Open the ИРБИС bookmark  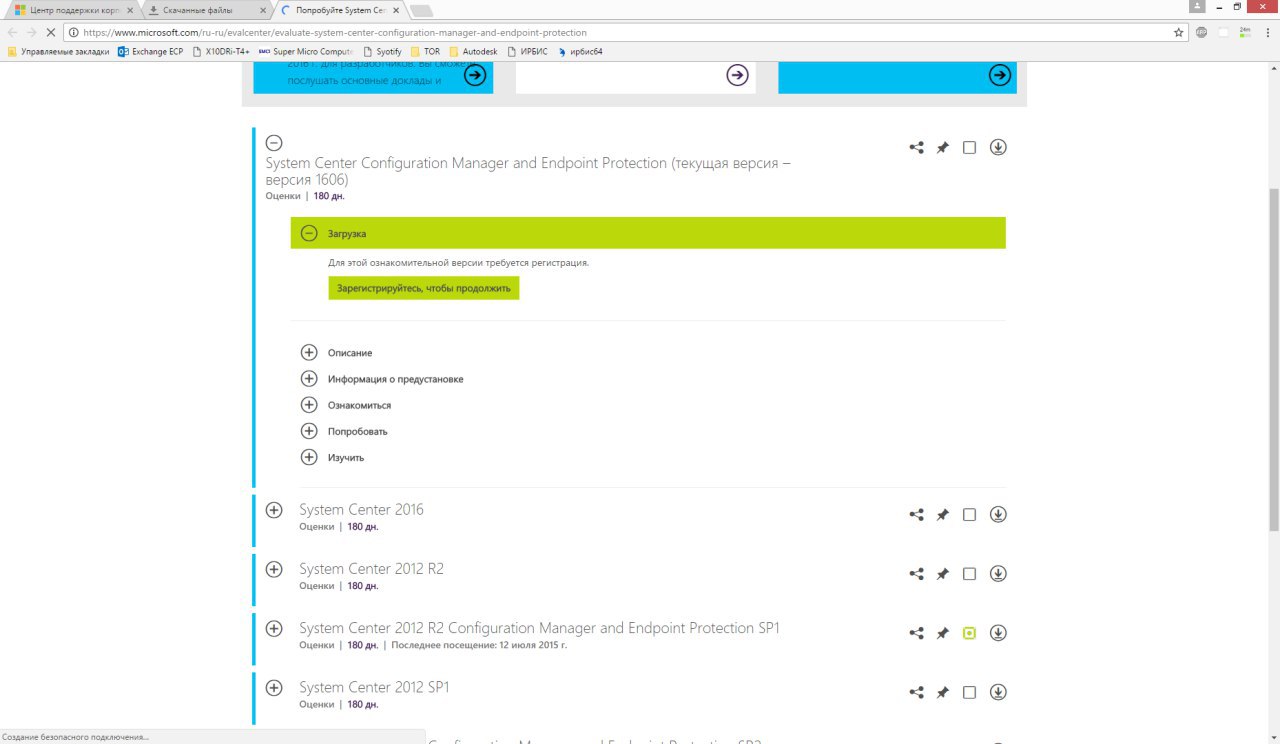pyautogui.click(x=528, y=51)
